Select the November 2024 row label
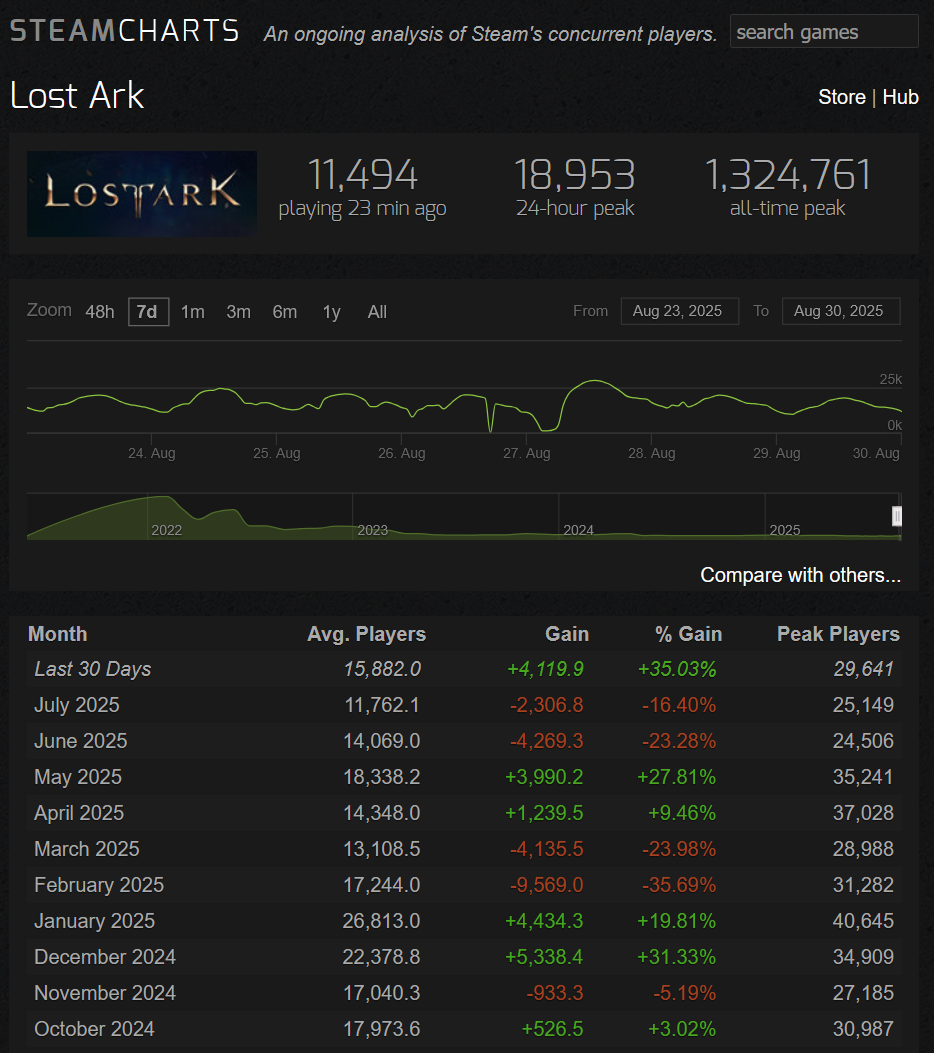Image resolution: width=934 pixels, height=1053 pixels. tap(105, 993)
